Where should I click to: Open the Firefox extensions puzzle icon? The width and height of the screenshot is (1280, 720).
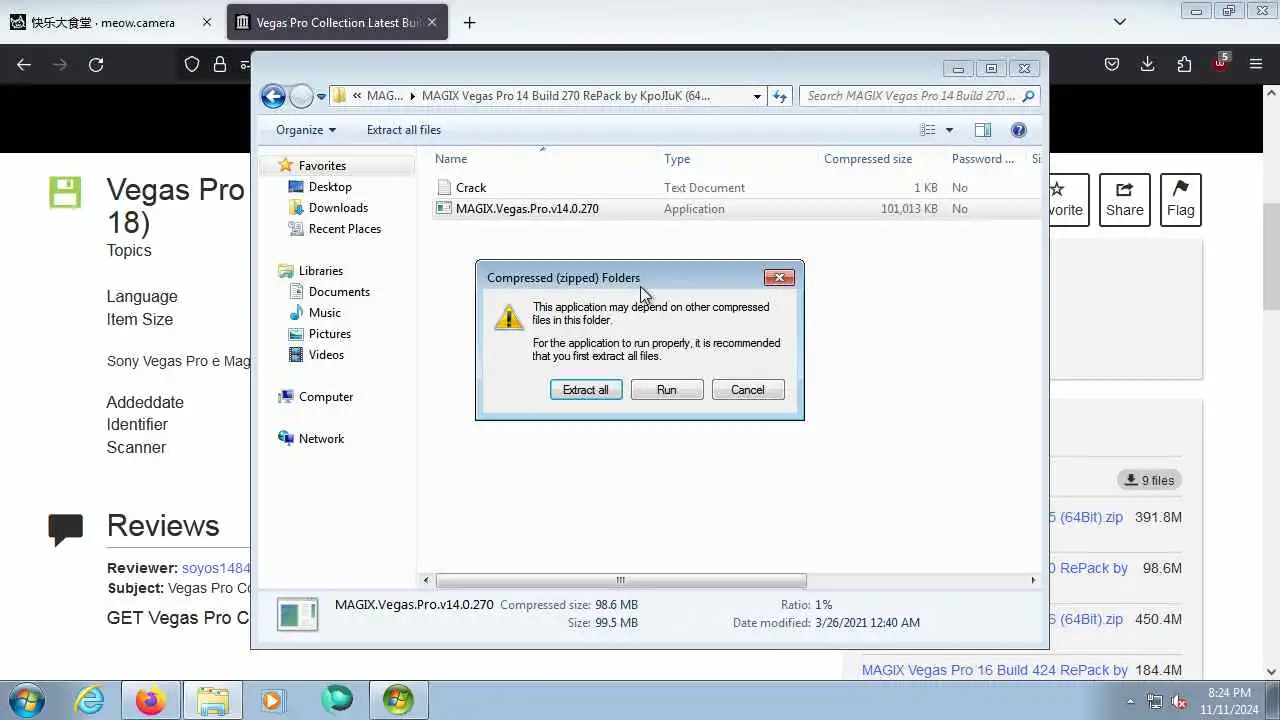(1184, 64)
